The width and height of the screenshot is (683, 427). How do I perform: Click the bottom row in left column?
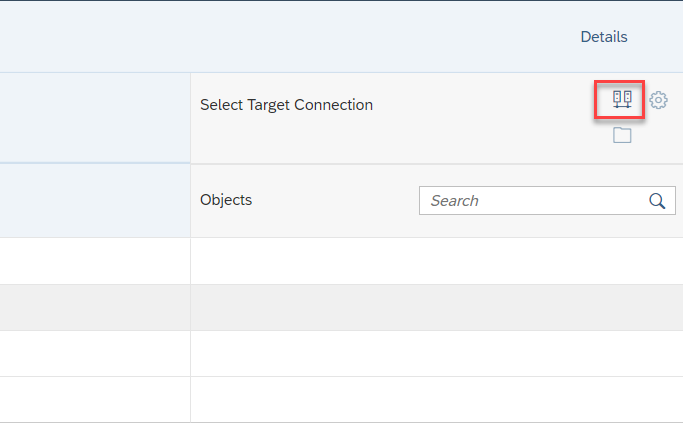(95, 400)
